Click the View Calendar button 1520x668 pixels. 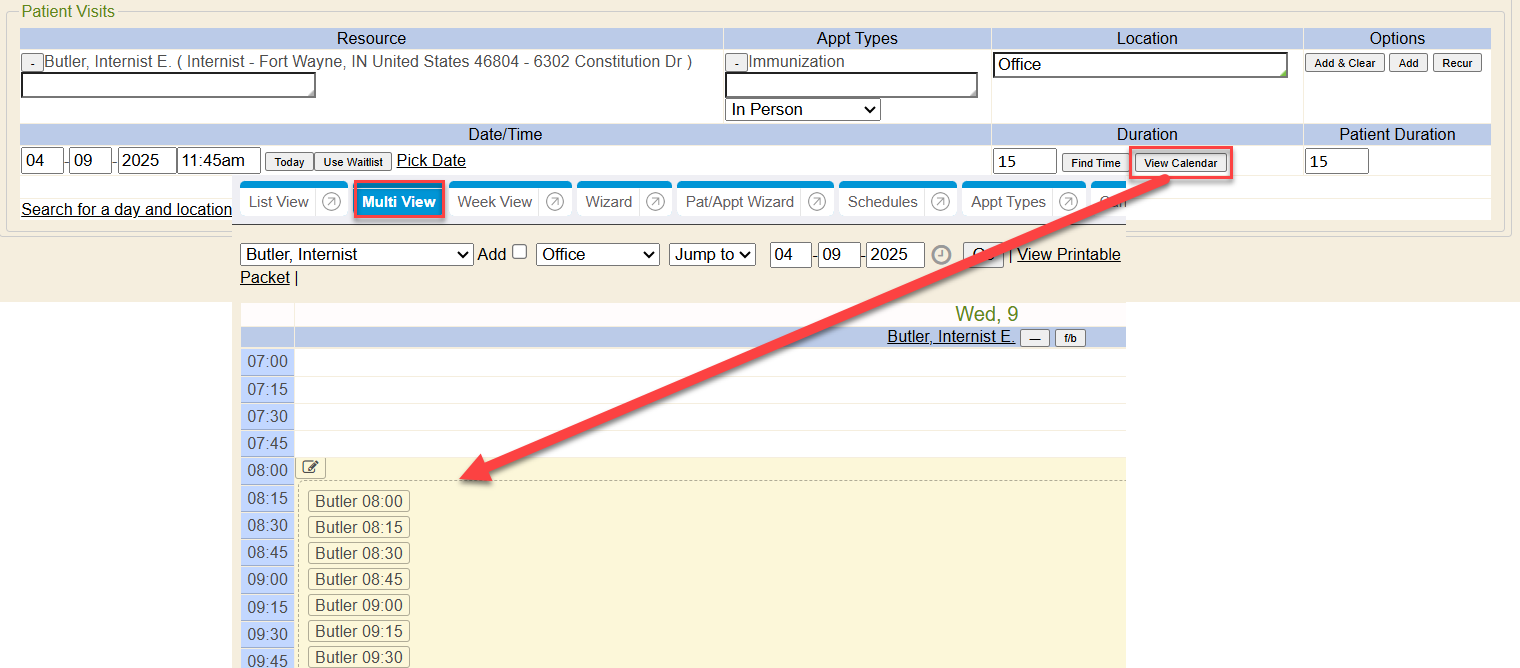1180,163
